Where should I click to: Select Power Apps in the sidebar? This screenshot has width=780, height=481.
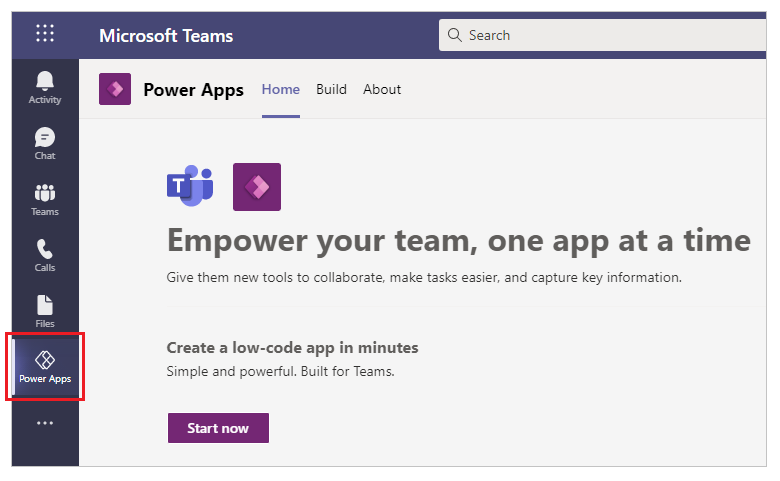(x=45, y=367)
